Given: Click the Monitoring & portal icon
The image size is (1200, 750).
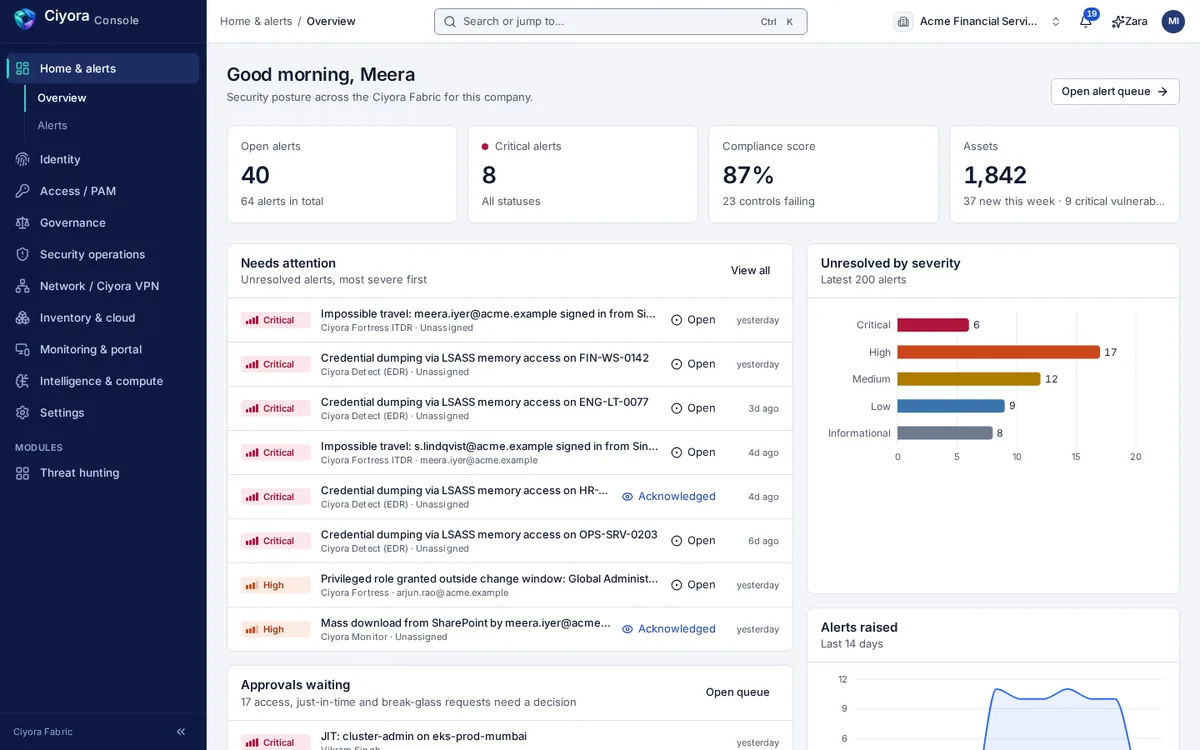Looking at the screenshot, I should 22,349.
